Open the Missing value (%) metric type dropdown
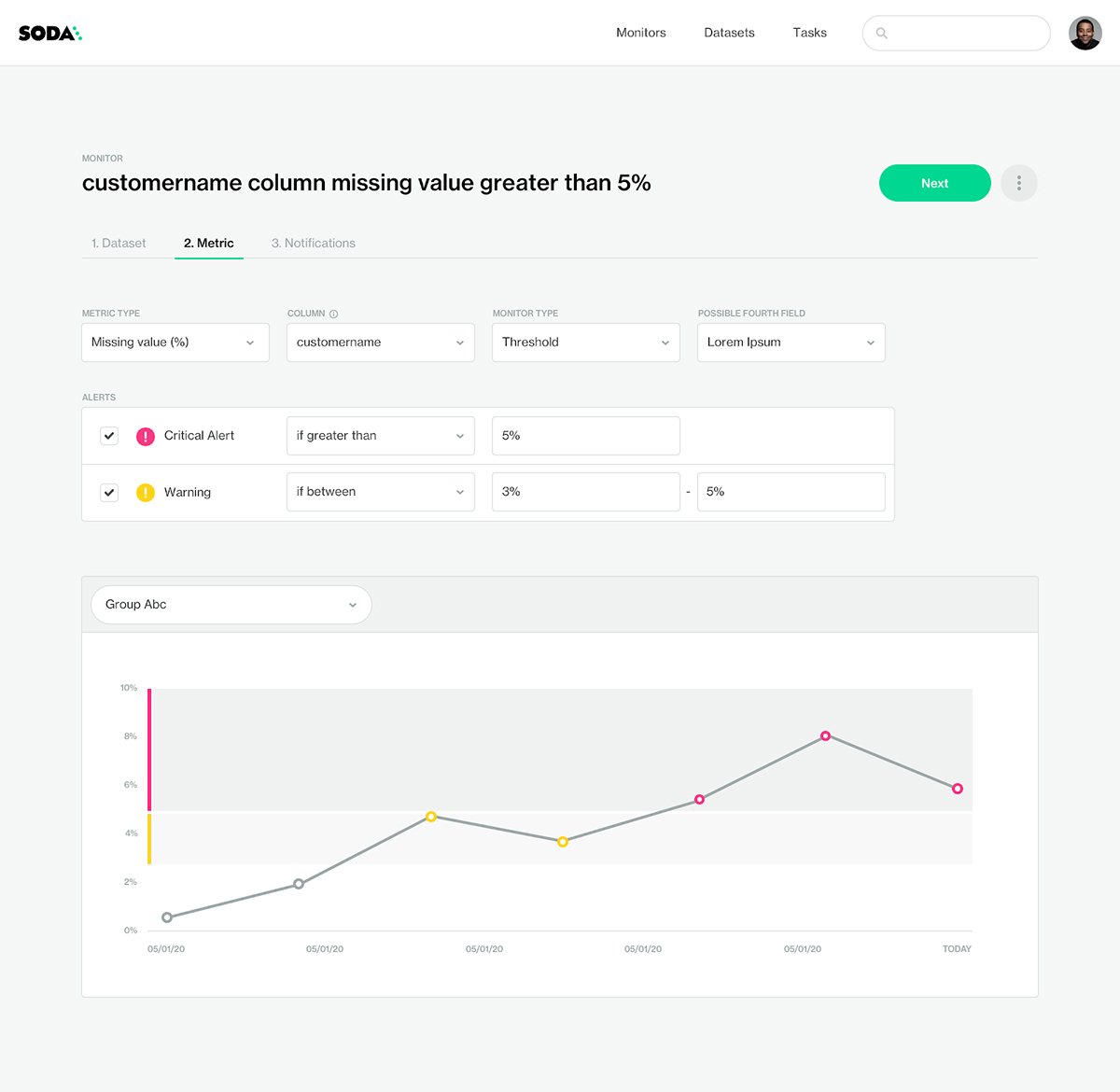1120x1092 pixels. [x=175, y=342]
